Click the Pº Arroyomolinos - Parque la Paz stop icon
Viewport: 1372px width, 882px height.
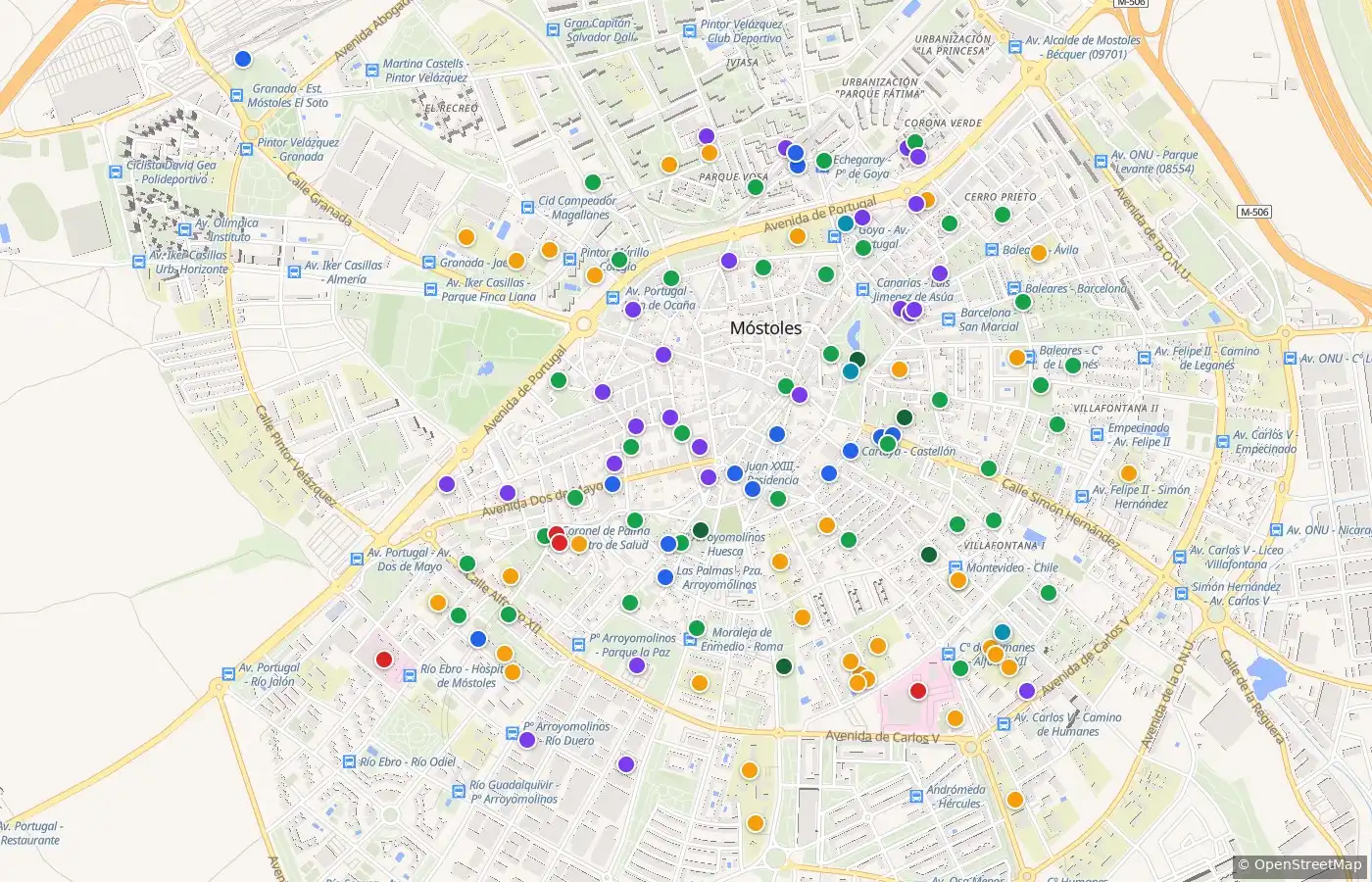579,645
